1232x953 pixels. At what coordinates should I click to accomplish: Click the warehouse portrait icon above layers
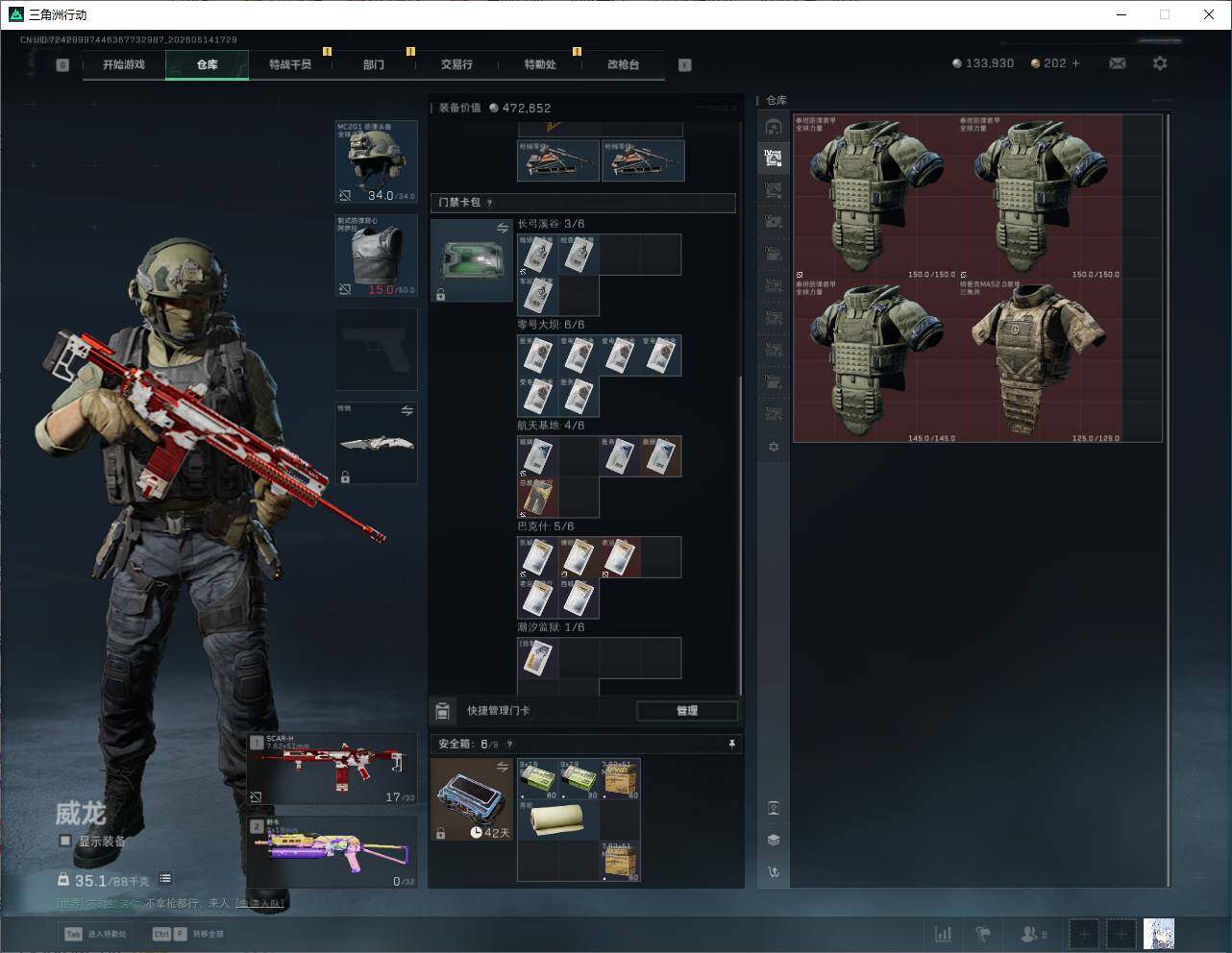(x=774, y=808)
